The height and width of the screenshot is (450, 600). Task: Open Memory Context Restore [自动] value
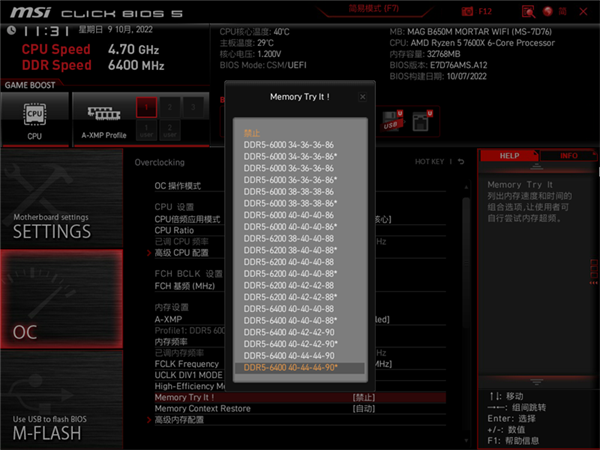[363, 408]
